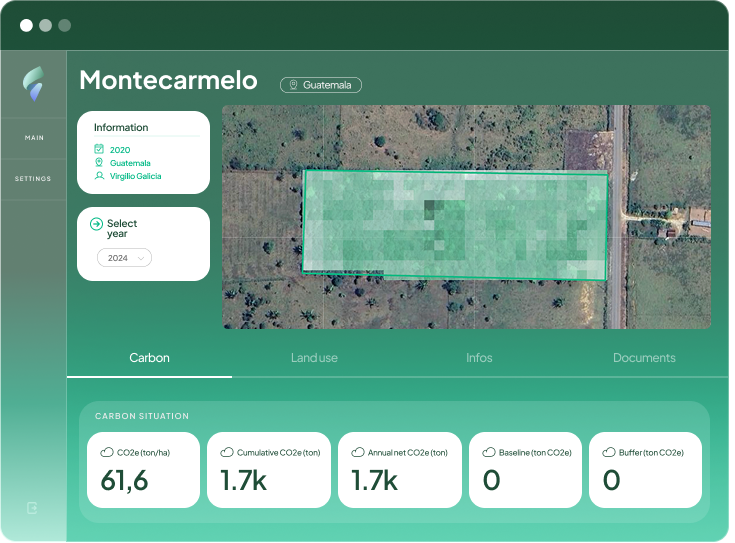Viewport: 735px width, 543px height.
Task: Click the cloud icon on Annual net CO2e card
Action: [x=358, y=452]
